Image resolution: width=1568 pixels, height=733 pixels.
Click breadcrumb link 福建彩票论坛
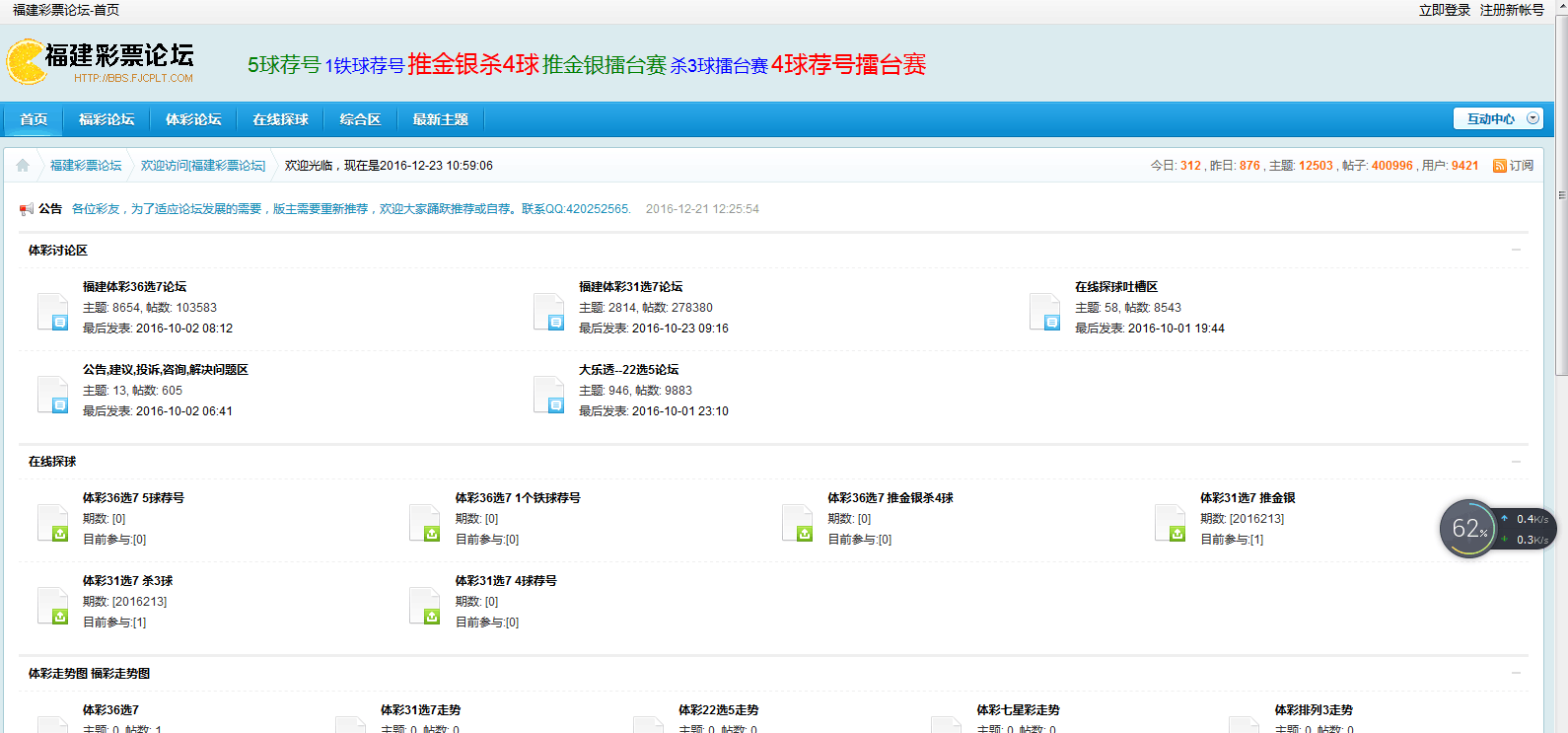coord(86,166)
